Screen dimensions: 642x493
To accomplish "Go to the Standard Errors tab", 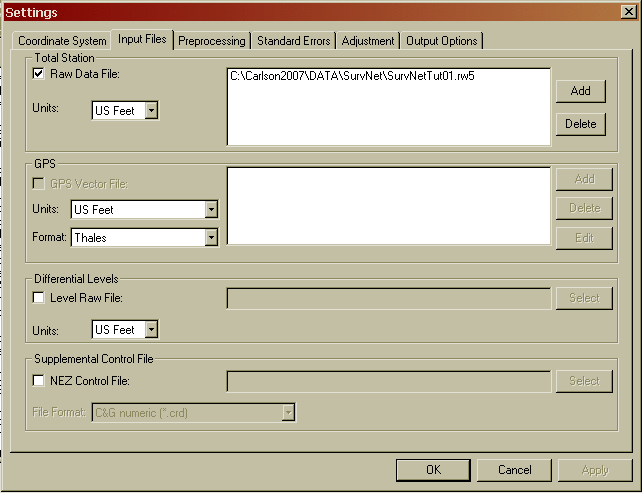I will pos(294,41).
